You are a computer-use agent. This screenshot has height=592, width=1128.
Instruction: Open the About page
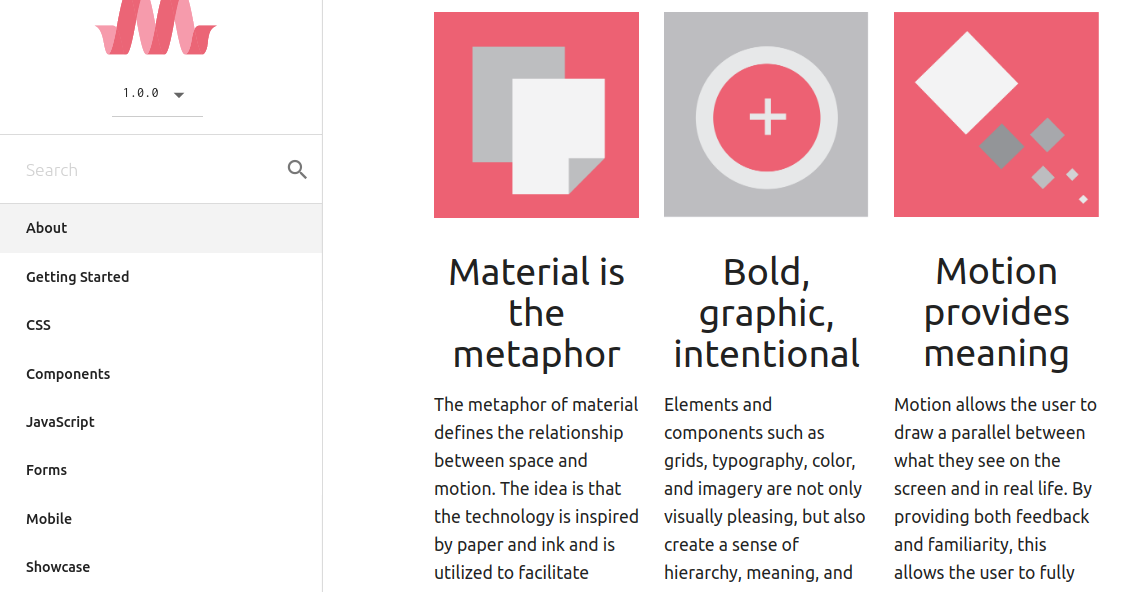46,227
